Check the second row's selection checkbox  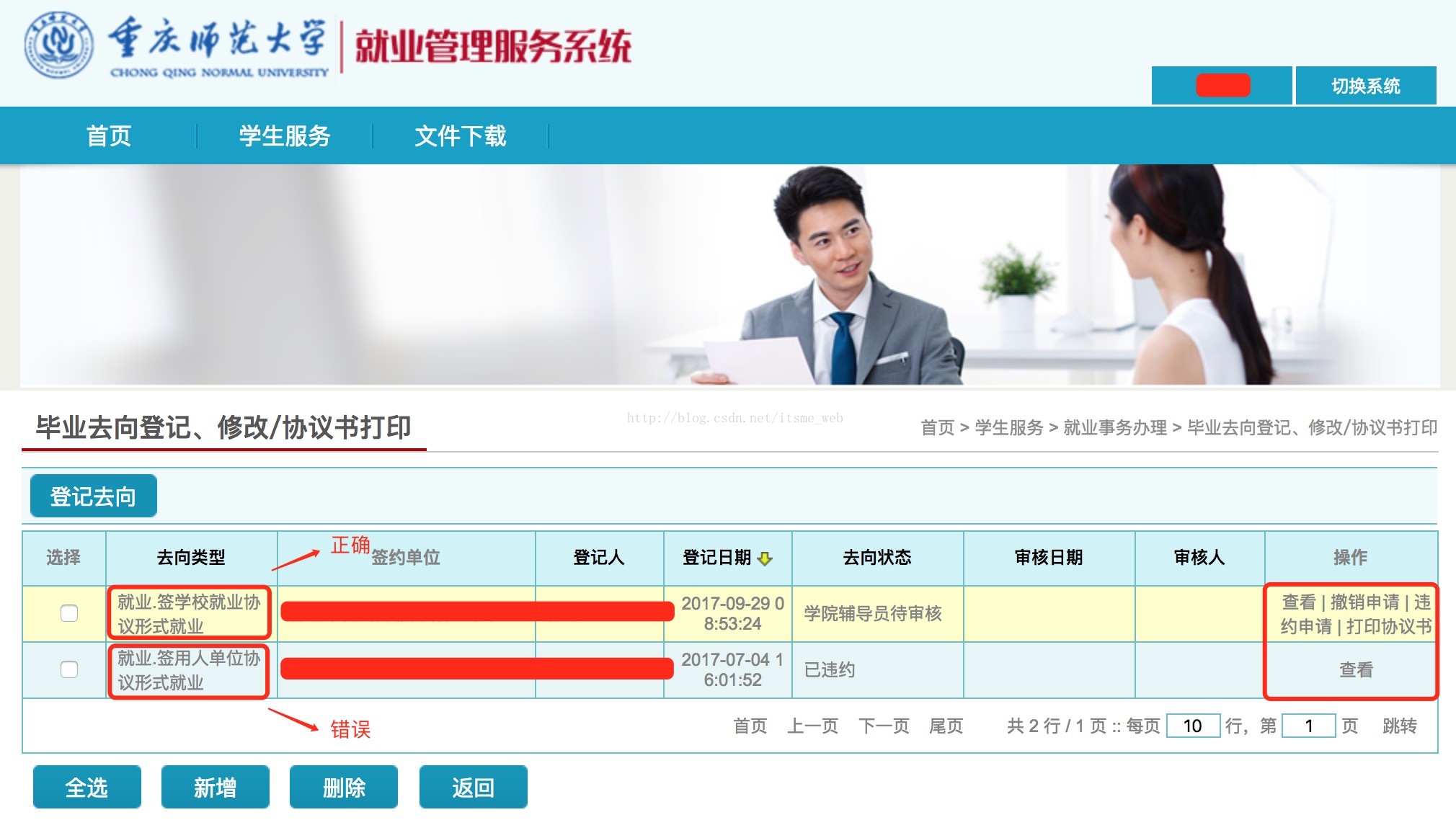click(x=69, y=669)
